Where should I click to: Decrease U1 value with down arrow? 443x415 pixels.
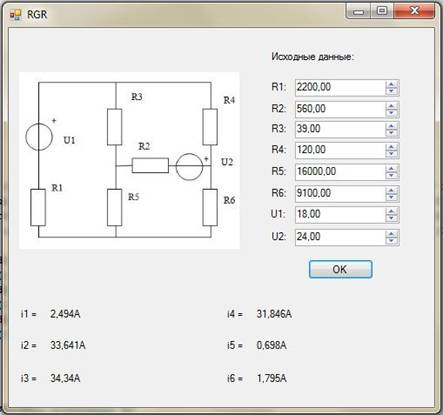click(391, 218)
